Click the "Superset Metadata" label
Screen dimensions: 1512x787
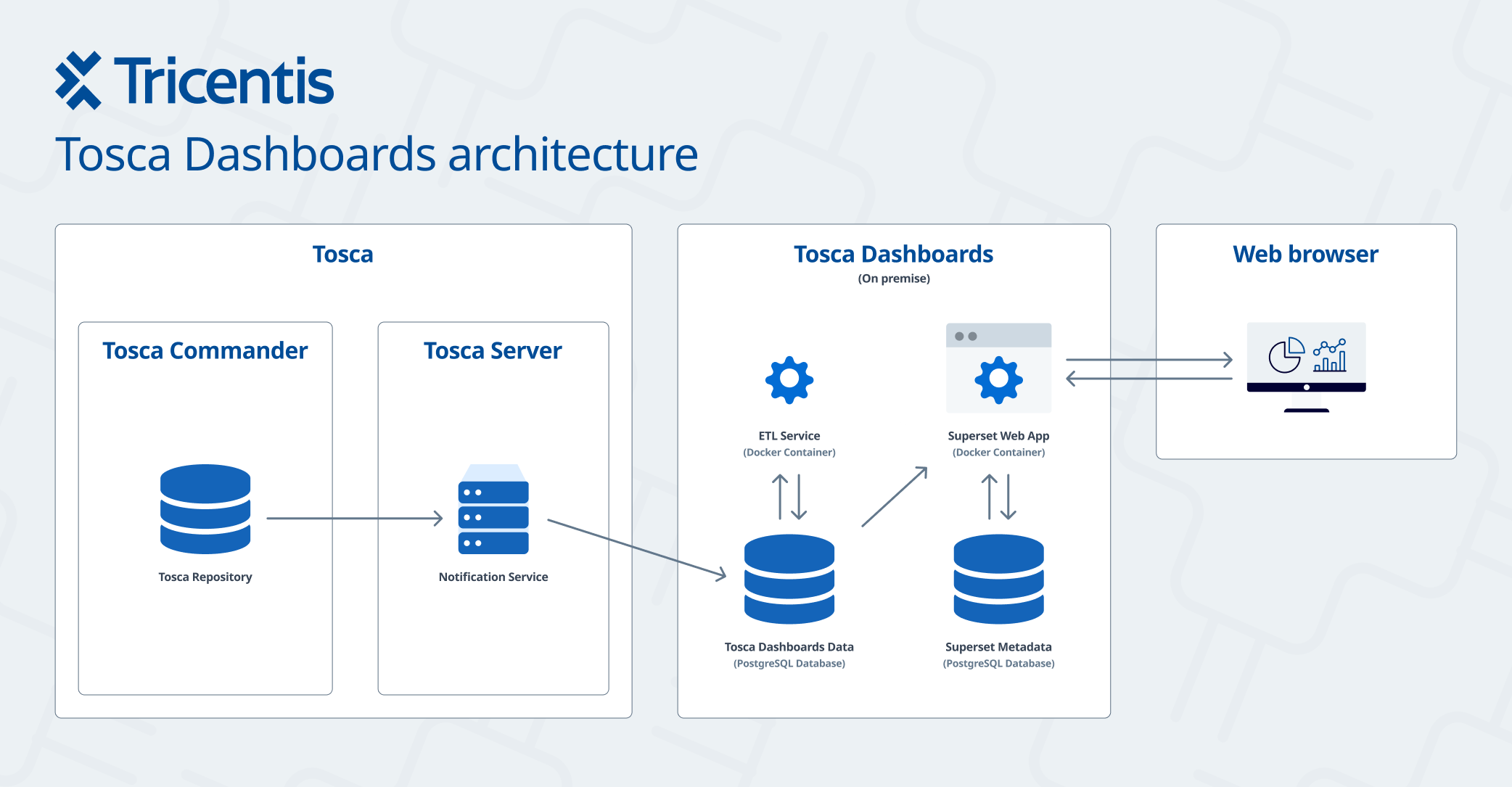[x=998, y=647]
